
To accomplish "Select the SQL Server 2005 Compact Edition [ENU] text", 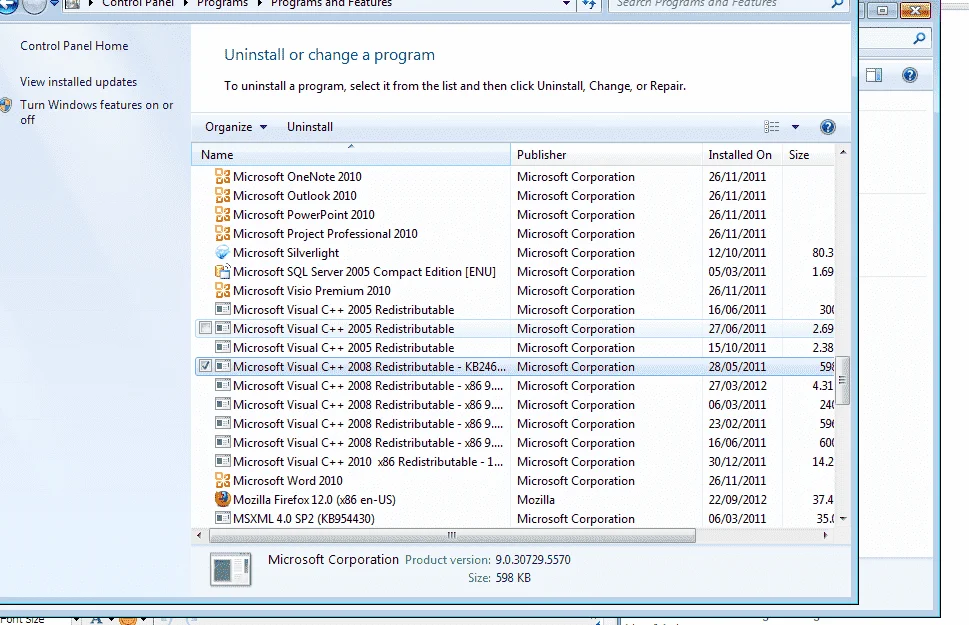I will point(364,272).
